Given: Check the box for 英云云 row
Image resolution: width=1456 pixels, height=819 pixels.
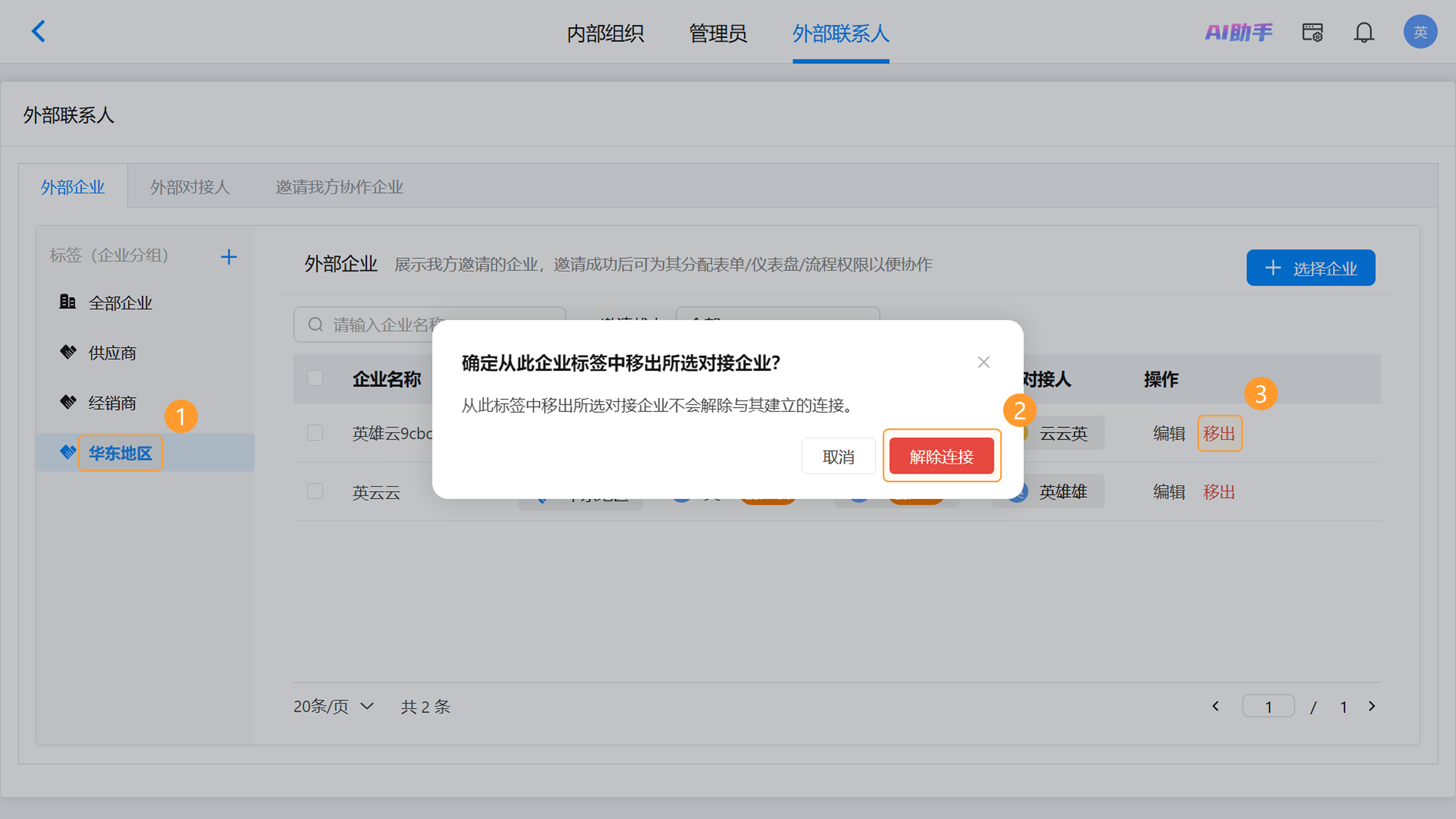Looking at the screenshot, I should pyautogui.click(x=315, y=491).
